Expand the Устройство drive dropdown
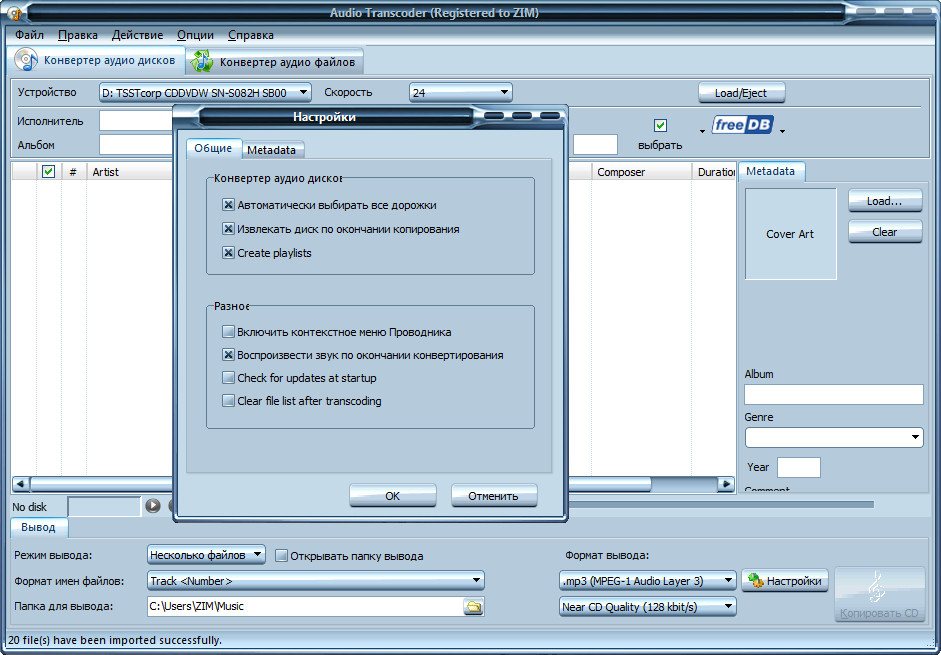Image resolution: width=941 pixels, height=655 pixels. tap(304, 93)
